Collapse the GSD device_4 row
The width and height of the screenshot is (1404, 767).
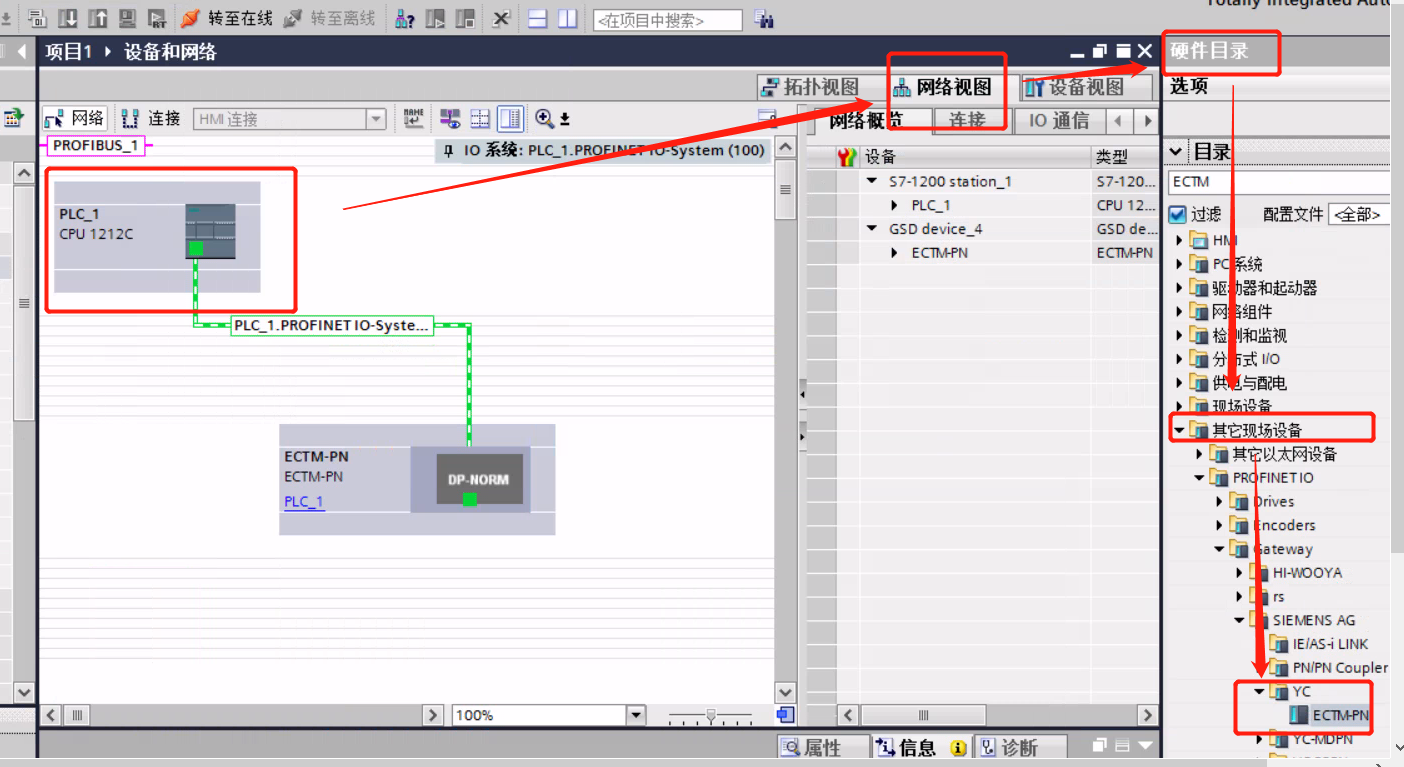873,229
